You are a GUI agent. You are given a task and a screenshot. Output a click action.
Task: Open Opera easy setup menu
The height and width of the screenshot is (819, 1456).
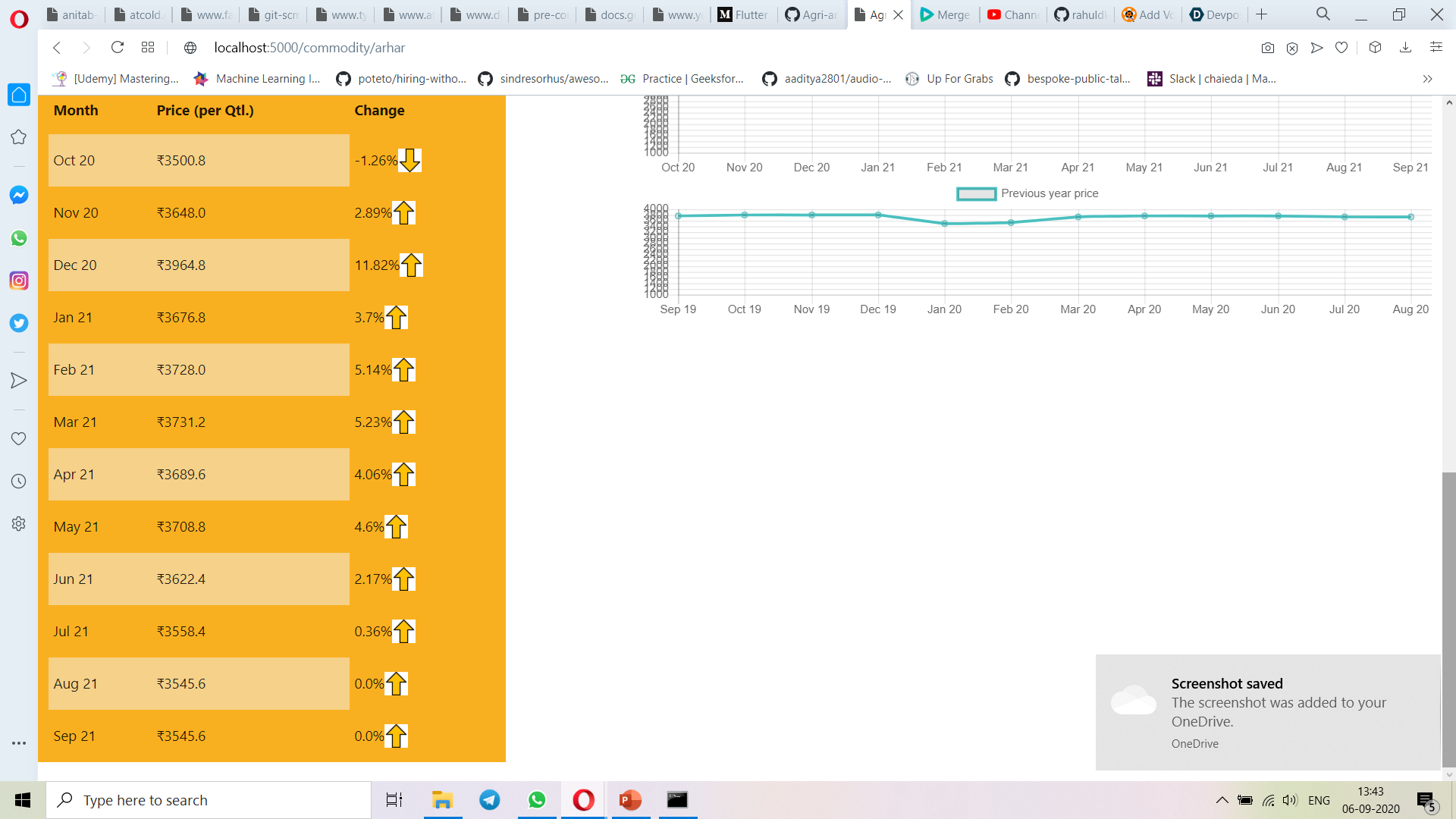pyautogui.click(x=1436, y=48)
